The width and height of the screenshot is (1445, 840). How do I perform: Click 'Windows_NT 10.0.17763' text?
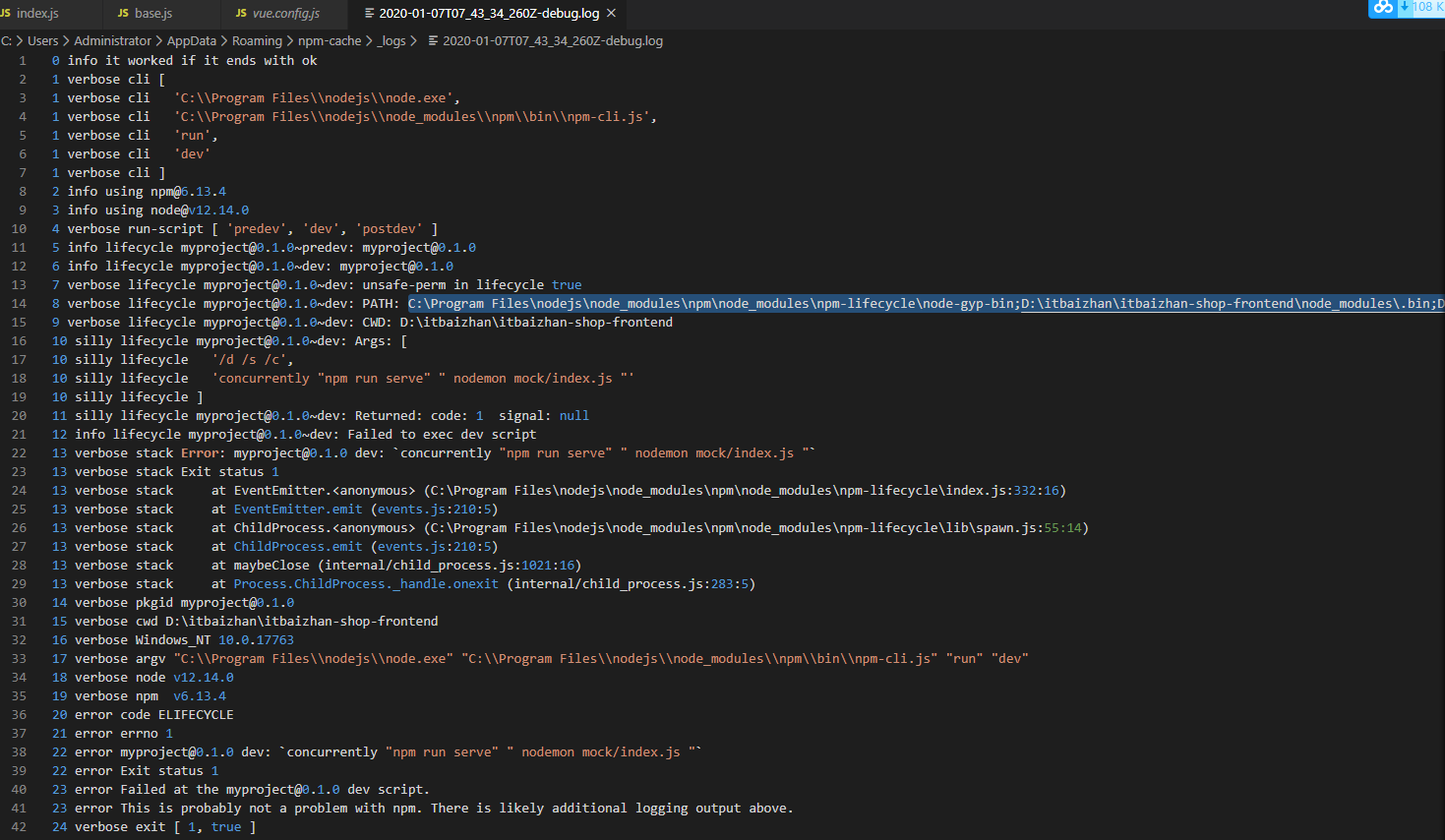[x=214, y=640]
